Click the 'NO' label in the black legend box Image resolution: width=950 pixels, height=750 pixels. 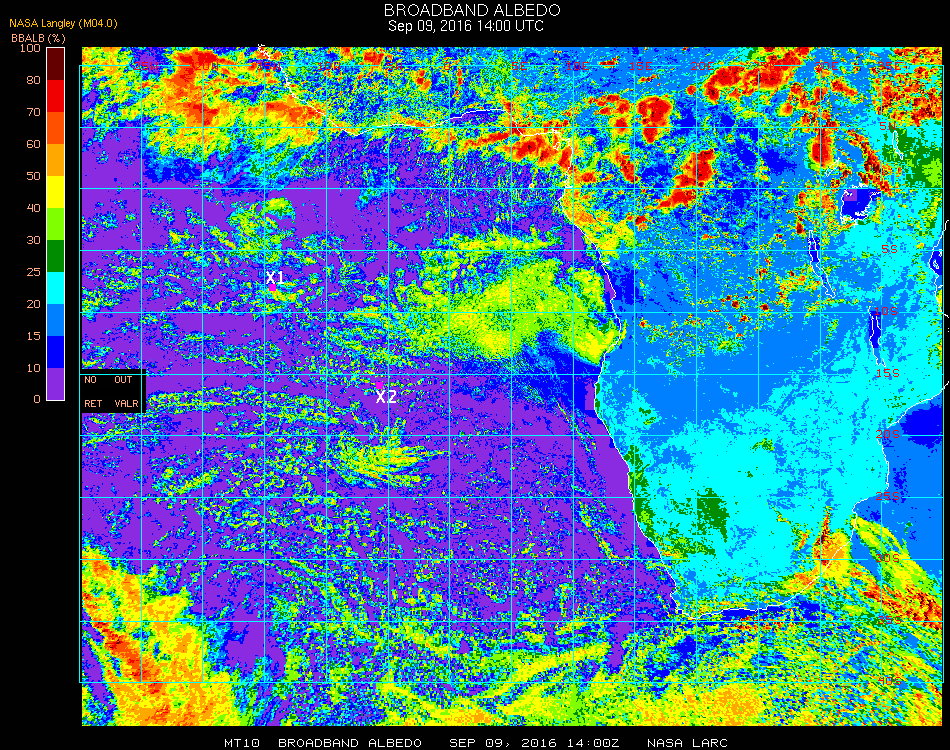[90, 380]
